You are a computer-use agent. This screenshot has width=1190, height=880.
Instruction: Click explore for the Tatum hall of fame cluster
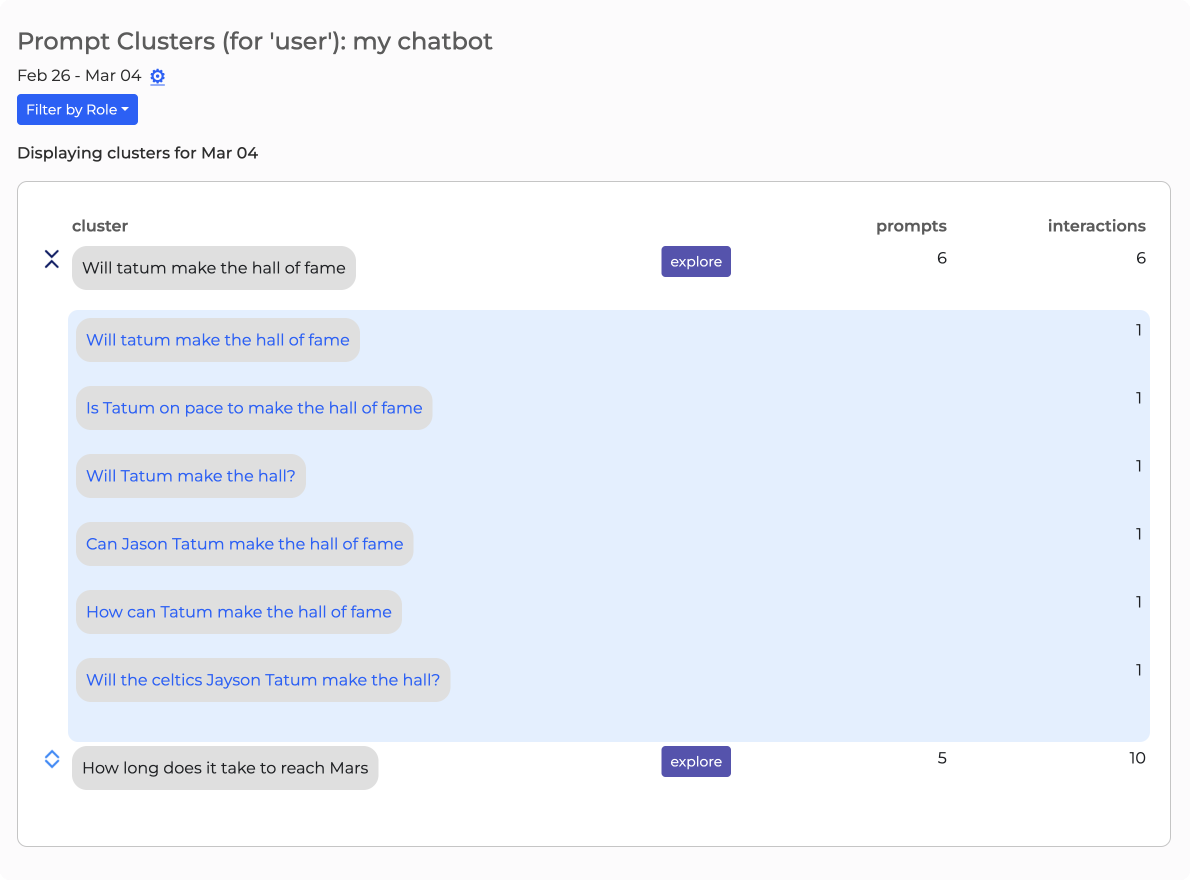[695, 262]
